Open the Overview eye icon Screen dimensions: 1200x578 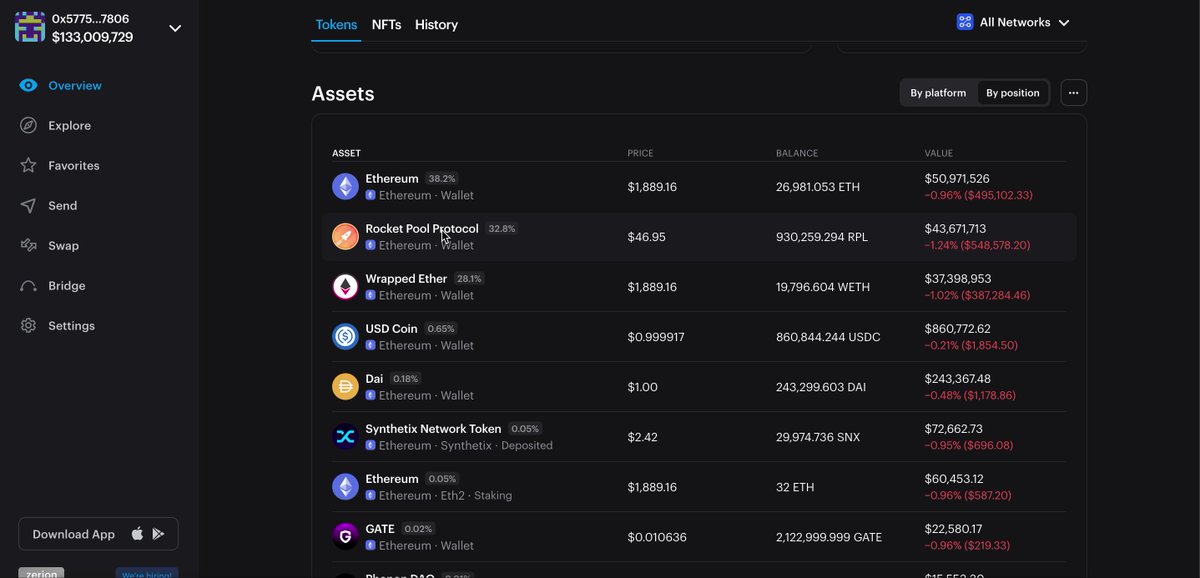[x=28, y=86]
